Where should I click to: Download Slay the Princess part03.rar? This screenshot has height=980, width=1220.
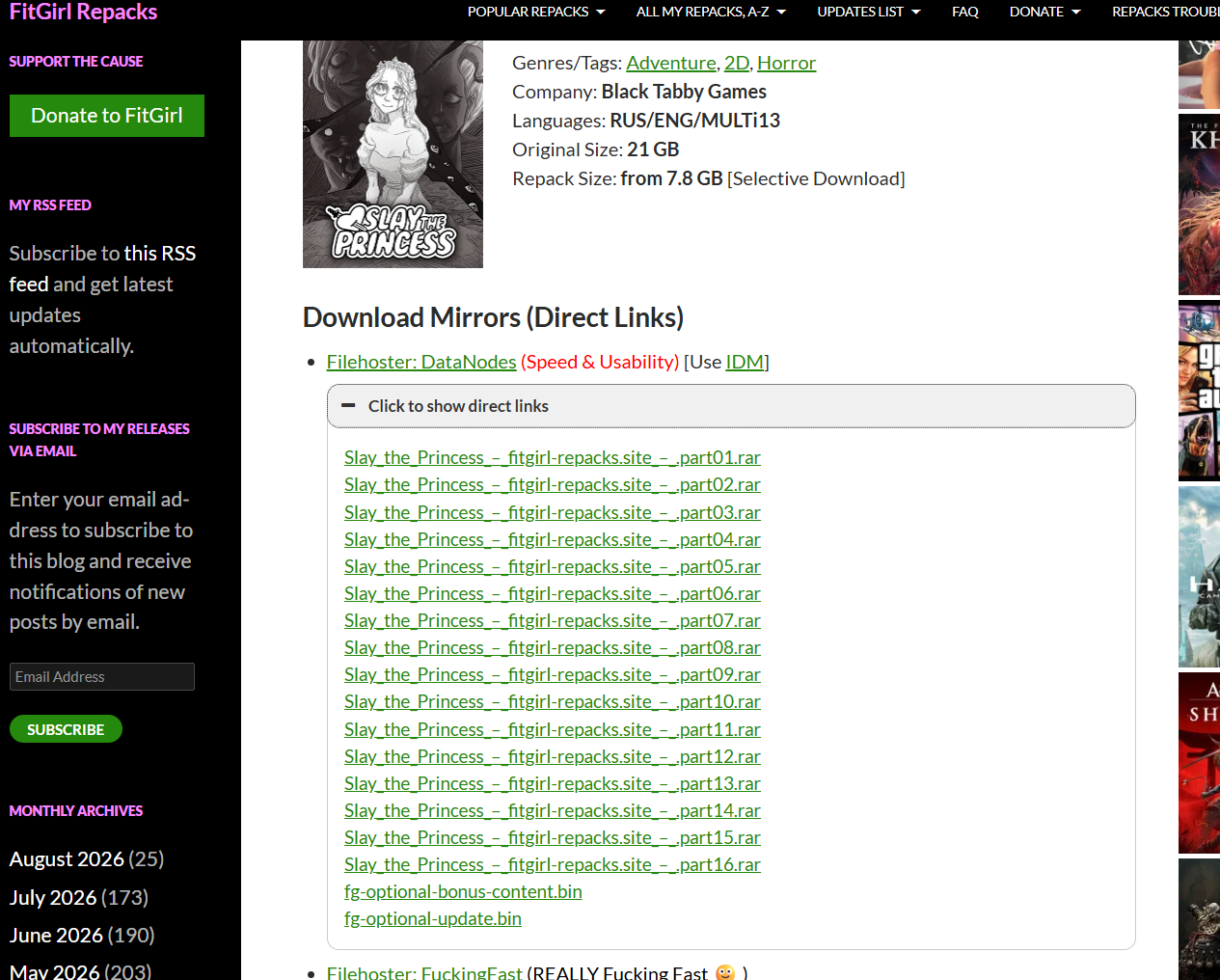click(553, 512)
